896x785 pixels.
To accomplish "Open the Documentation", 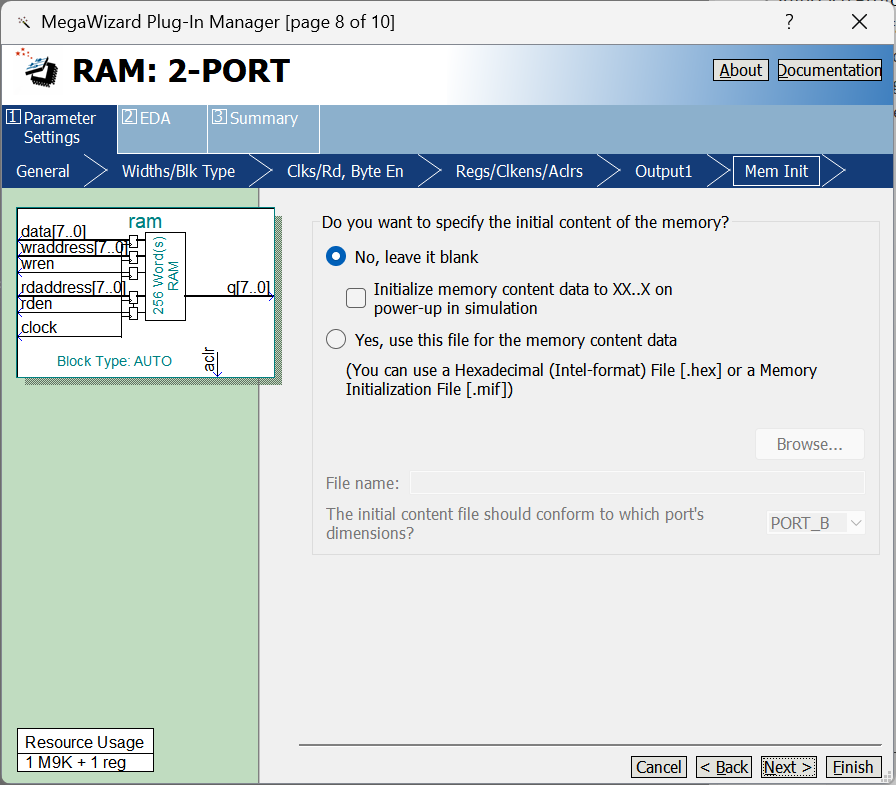I will point(830,70).
